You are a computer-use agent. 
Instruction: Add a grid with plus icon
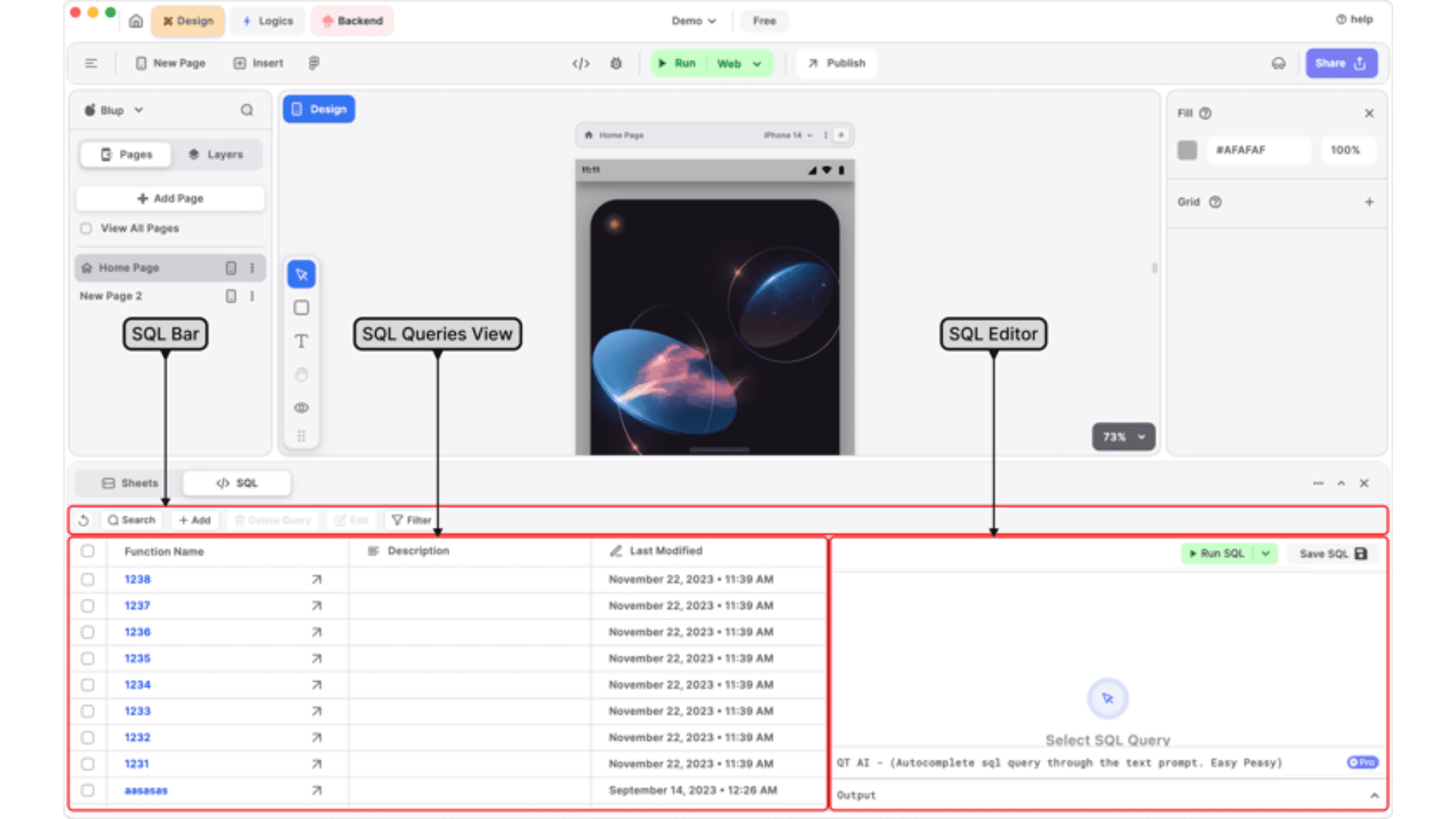(x=1370, y=202)
